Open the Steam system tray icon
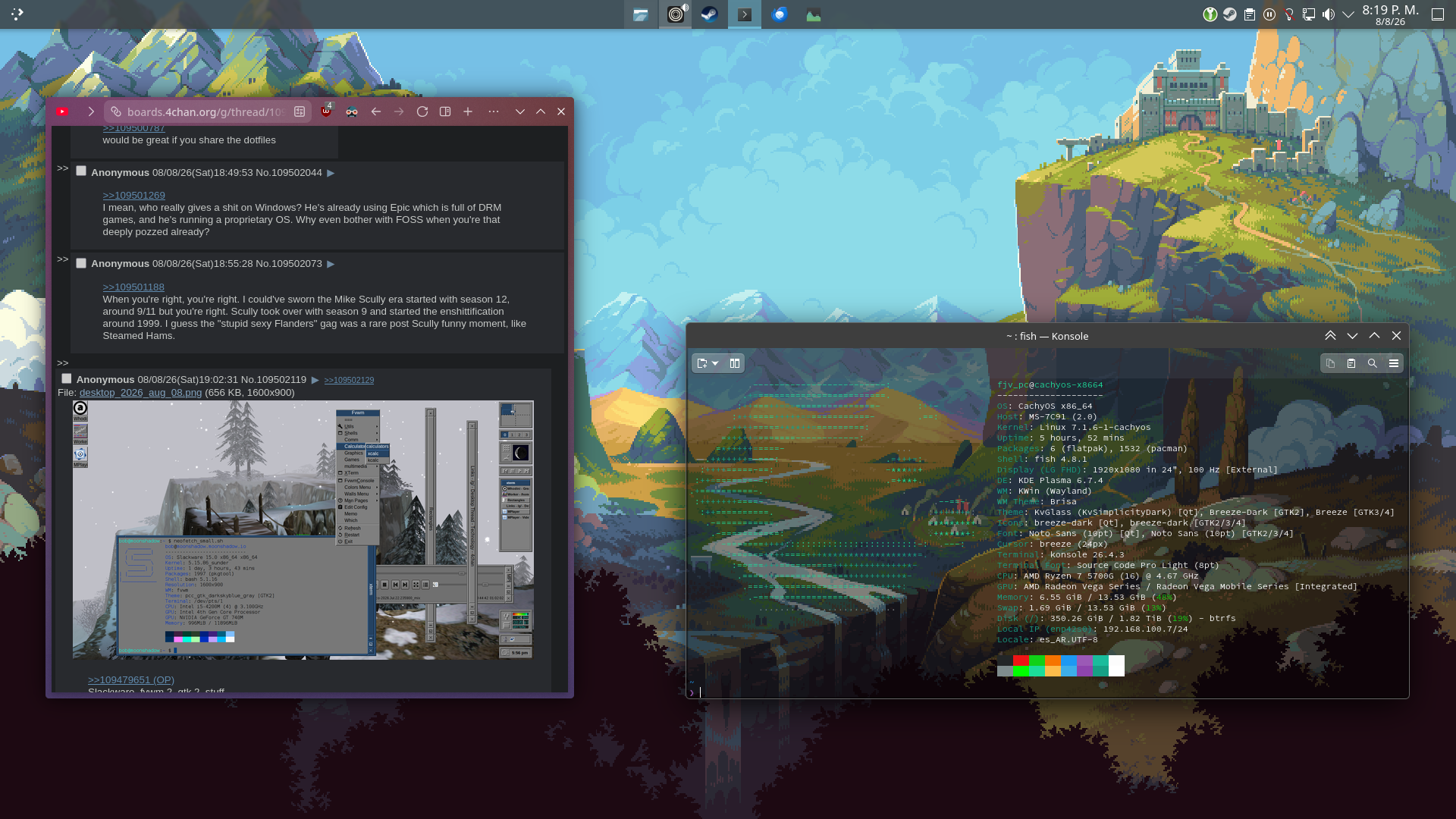1456x819 pixels. [1230, 14]
